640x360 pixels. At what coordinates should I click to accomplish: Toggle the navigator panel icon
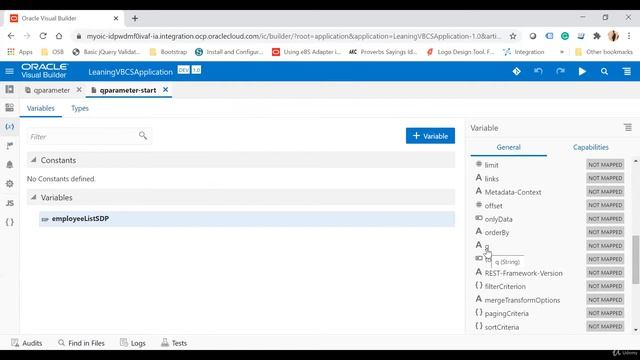[9, 89]
